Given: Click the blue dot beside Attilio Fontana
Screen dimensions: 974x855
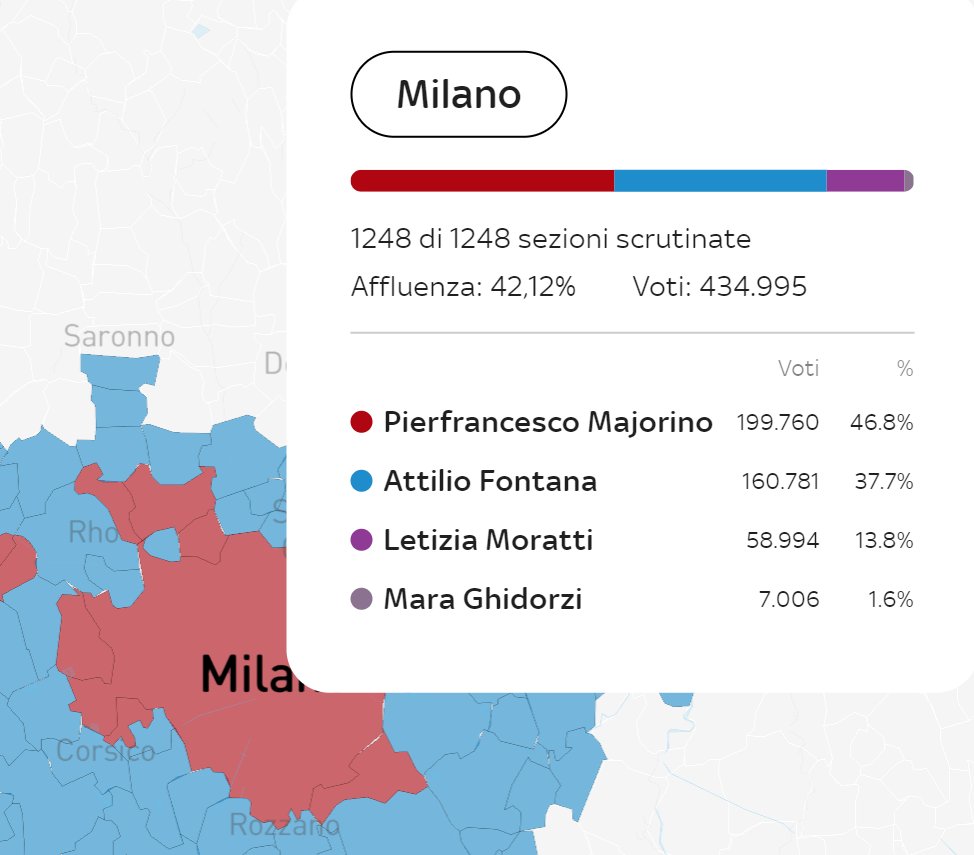Looking at the screenshot, I should tap(362, 482).
